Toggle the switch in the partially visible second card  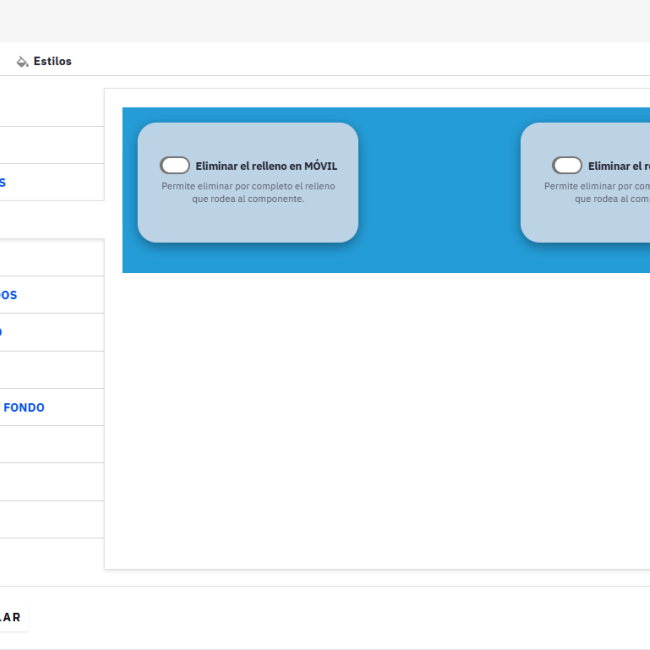[567, 165]
